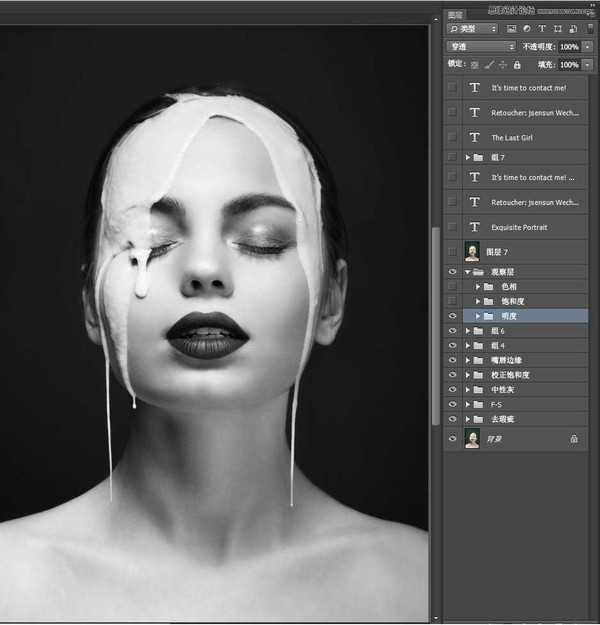Click the shape layer filter icon

tap(557, 29)
